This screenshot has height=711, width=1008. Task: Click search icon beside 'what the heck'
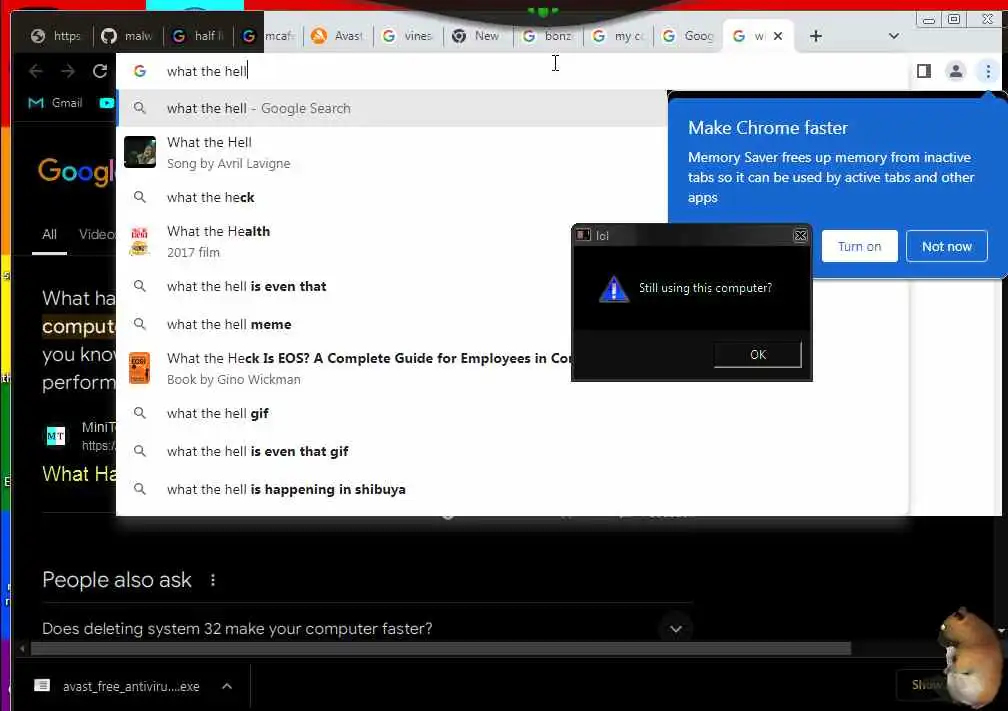140,197
